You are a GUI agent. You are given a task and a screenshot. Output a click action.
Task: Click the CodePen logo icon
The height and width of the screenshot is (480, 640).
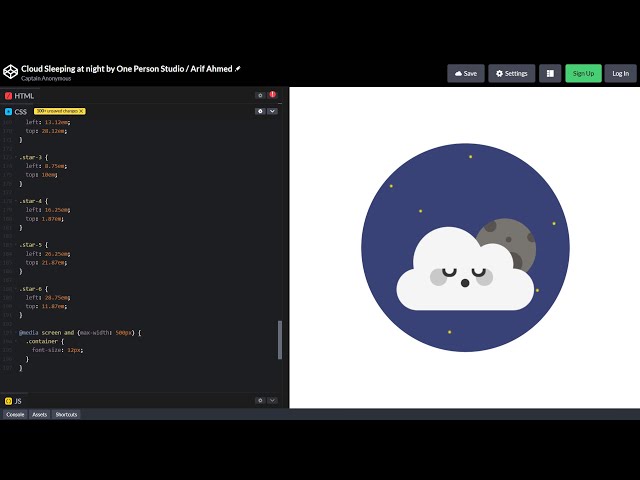tap(10, 72)
